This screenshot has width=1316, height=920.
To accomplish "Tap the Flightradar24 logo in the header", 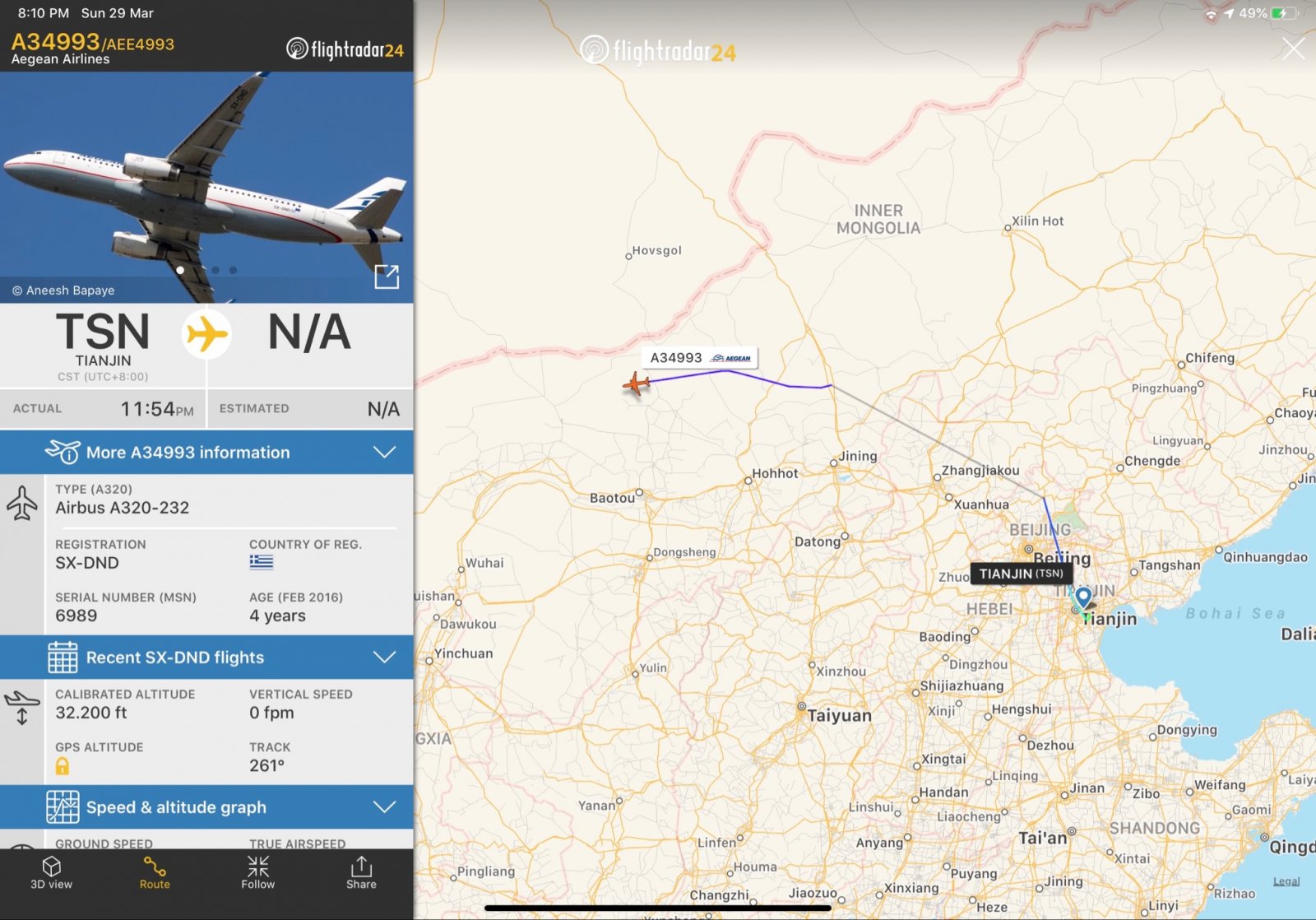I will tap(345, 49).
